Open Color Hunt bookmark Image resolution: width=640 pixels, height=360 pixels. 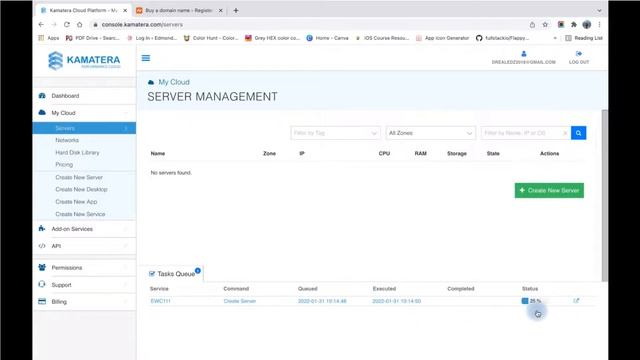[x=211, y=38]
